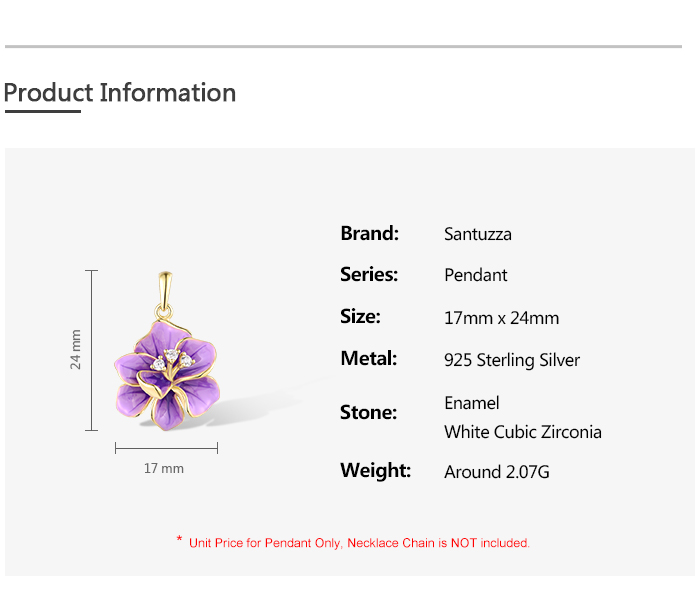The image size is (700, 615).
Task: Click the red unit price disclaimer note
Action: point(359,543)
